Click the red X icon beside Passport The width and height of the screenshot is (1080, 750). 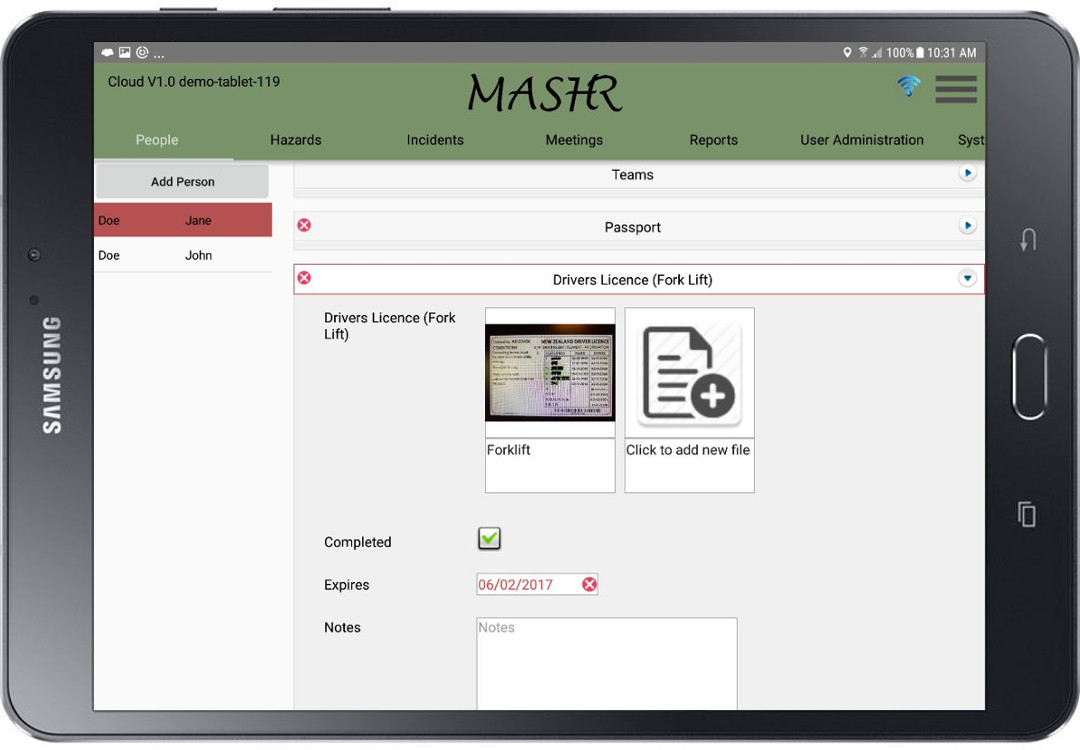pos(305,226)
